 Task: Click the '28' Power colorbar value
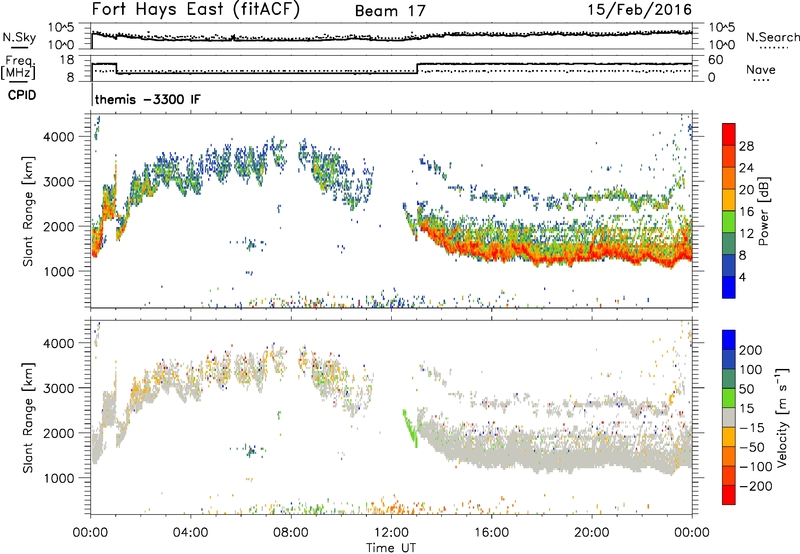(746, 146)
